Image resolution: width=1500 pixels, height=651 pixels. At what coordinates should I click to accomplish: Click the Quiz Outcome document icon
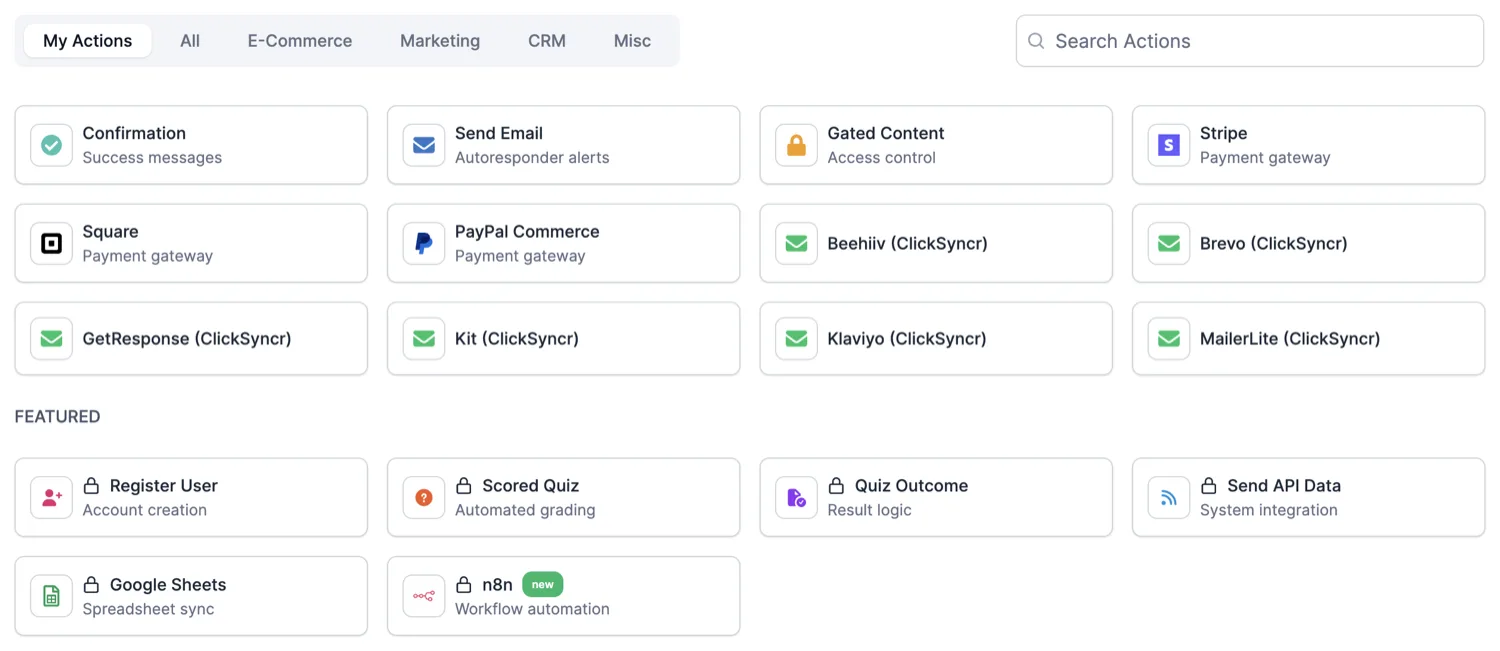point(796,497)
